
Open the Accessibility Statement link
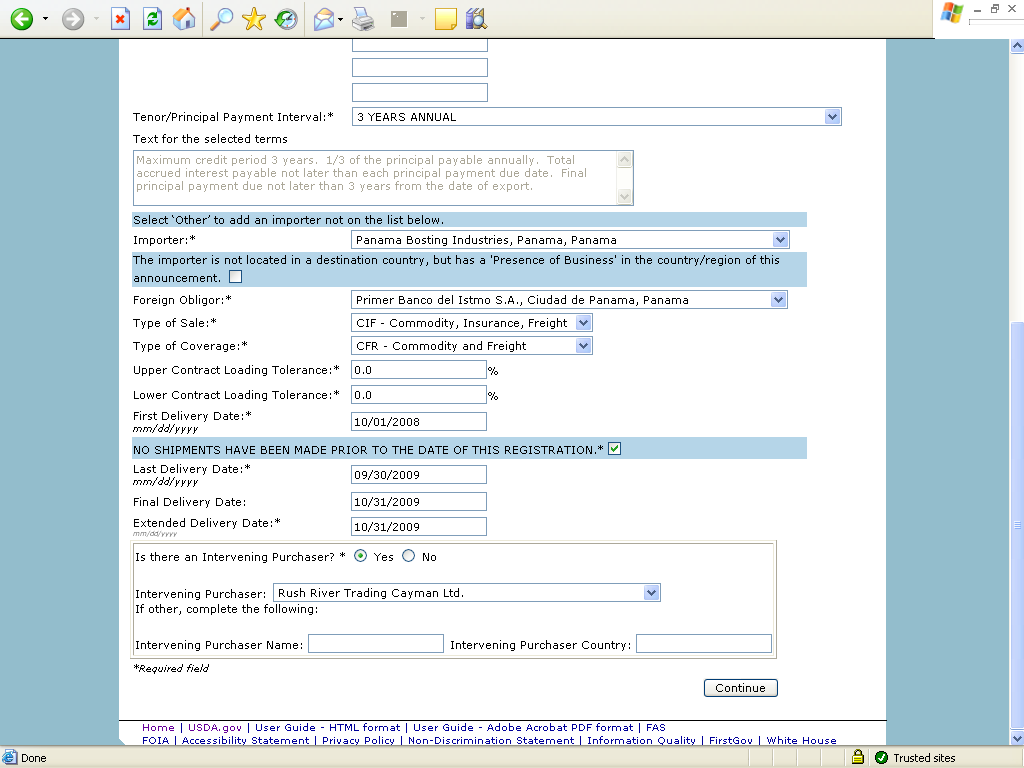pyautogui.click(x=246, y=741)
